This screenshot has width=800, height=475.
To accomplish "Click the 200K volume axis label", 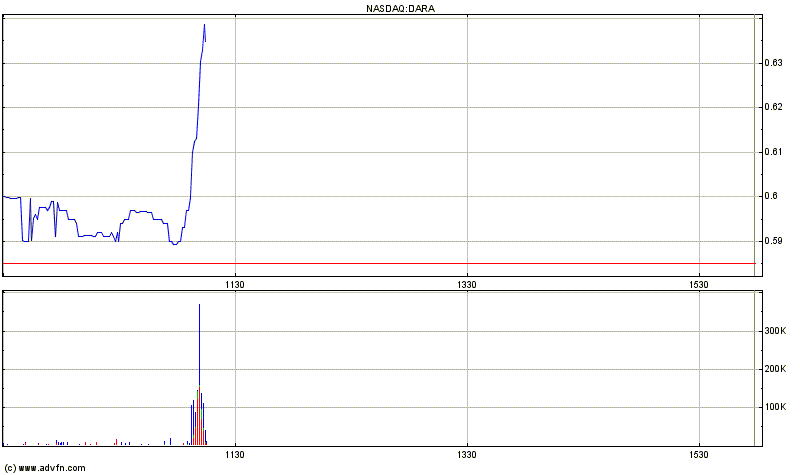I will click(774, 369).
